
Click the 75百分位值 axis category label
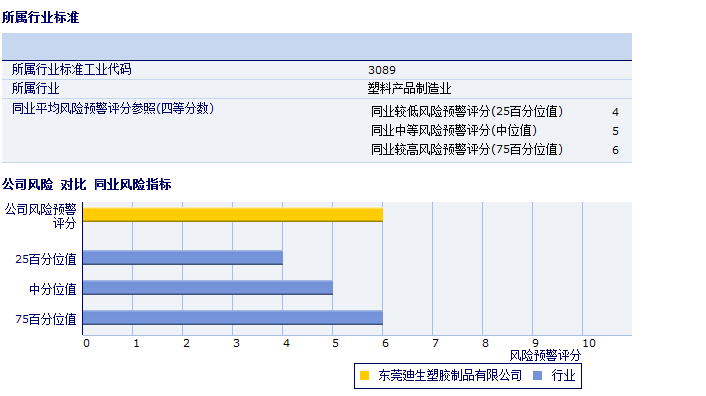pyautogui.click(x=46, y=319)
